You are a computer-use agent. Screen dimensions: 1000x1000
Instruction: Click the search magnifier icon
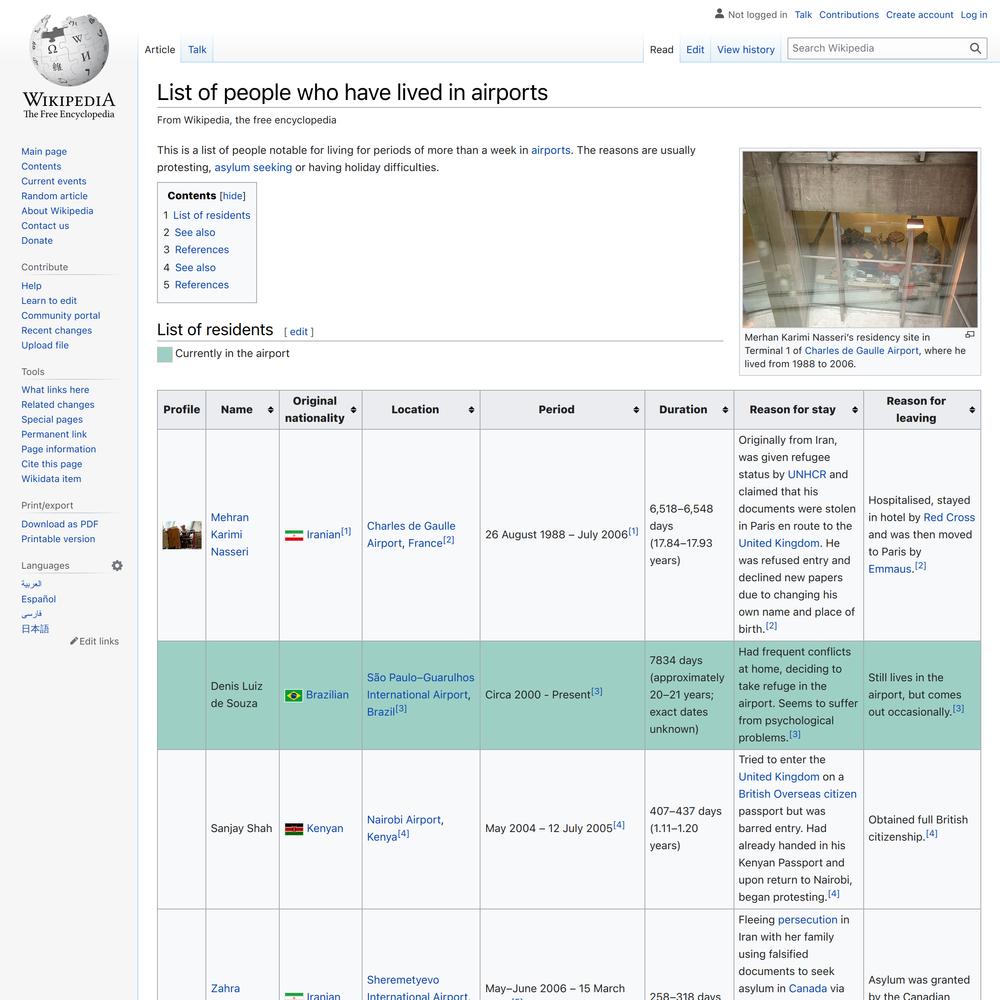975,48
